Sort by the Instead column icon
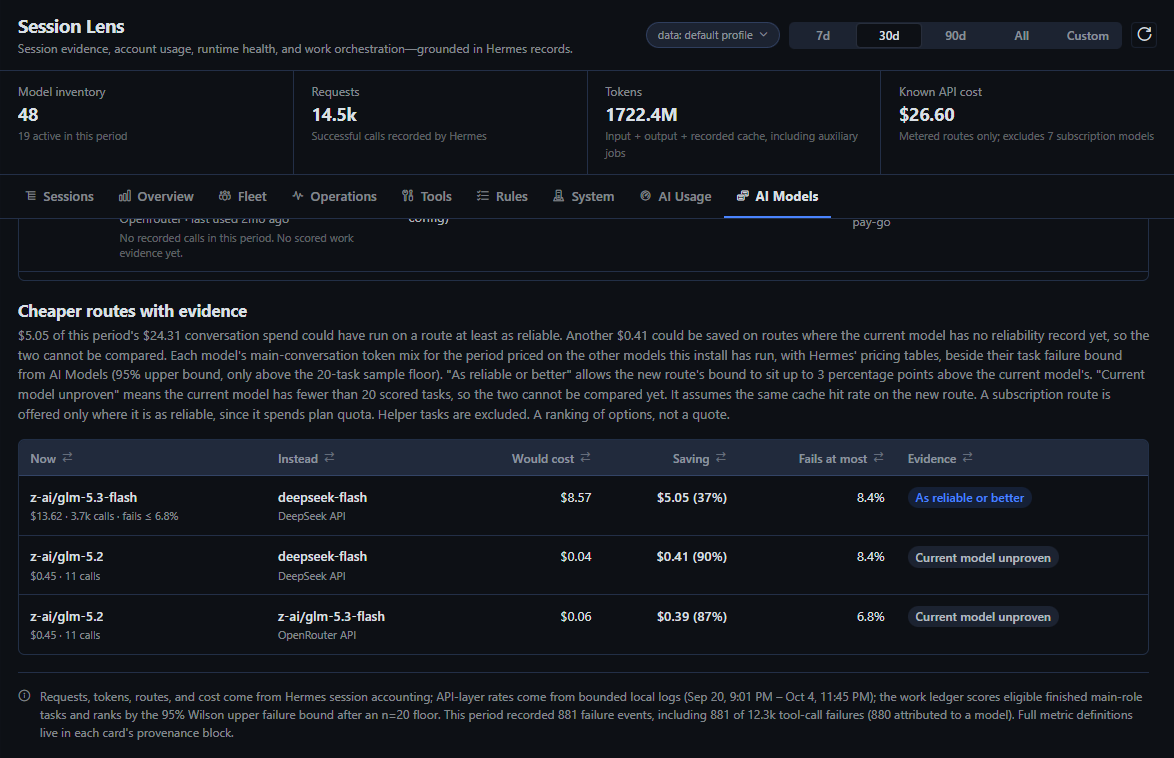 (x=329, y=458)
